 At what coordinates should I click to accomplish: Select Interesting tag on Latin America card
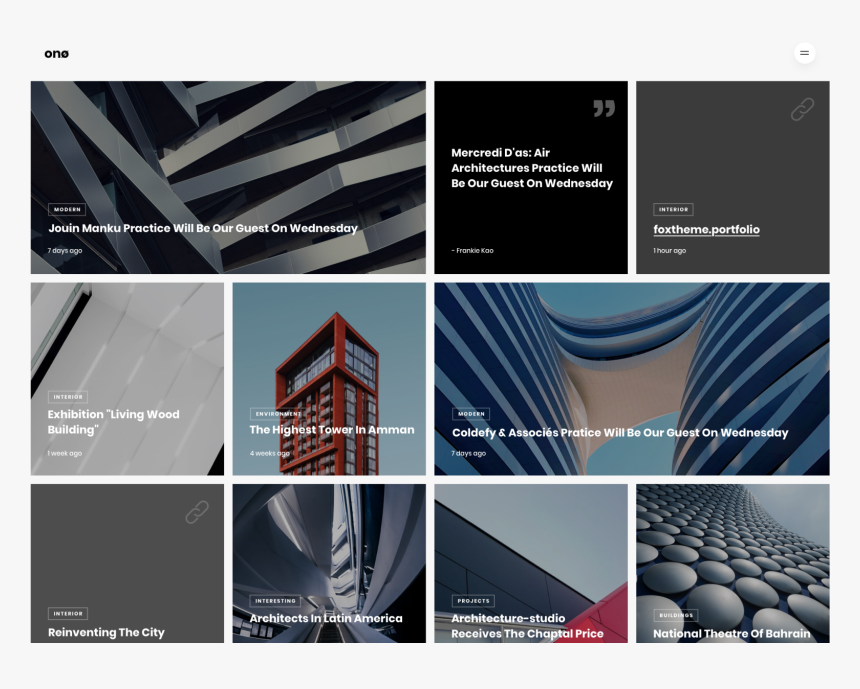tap(275, 601)
